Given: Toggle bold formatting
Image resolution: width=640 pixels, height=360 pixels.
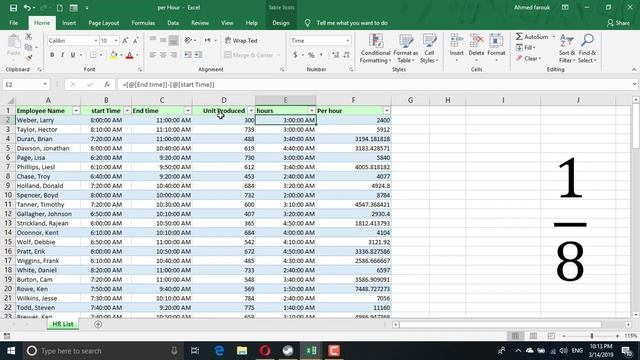Looking at the screenshot, I should pyautogui.click(x=52, y=55).
